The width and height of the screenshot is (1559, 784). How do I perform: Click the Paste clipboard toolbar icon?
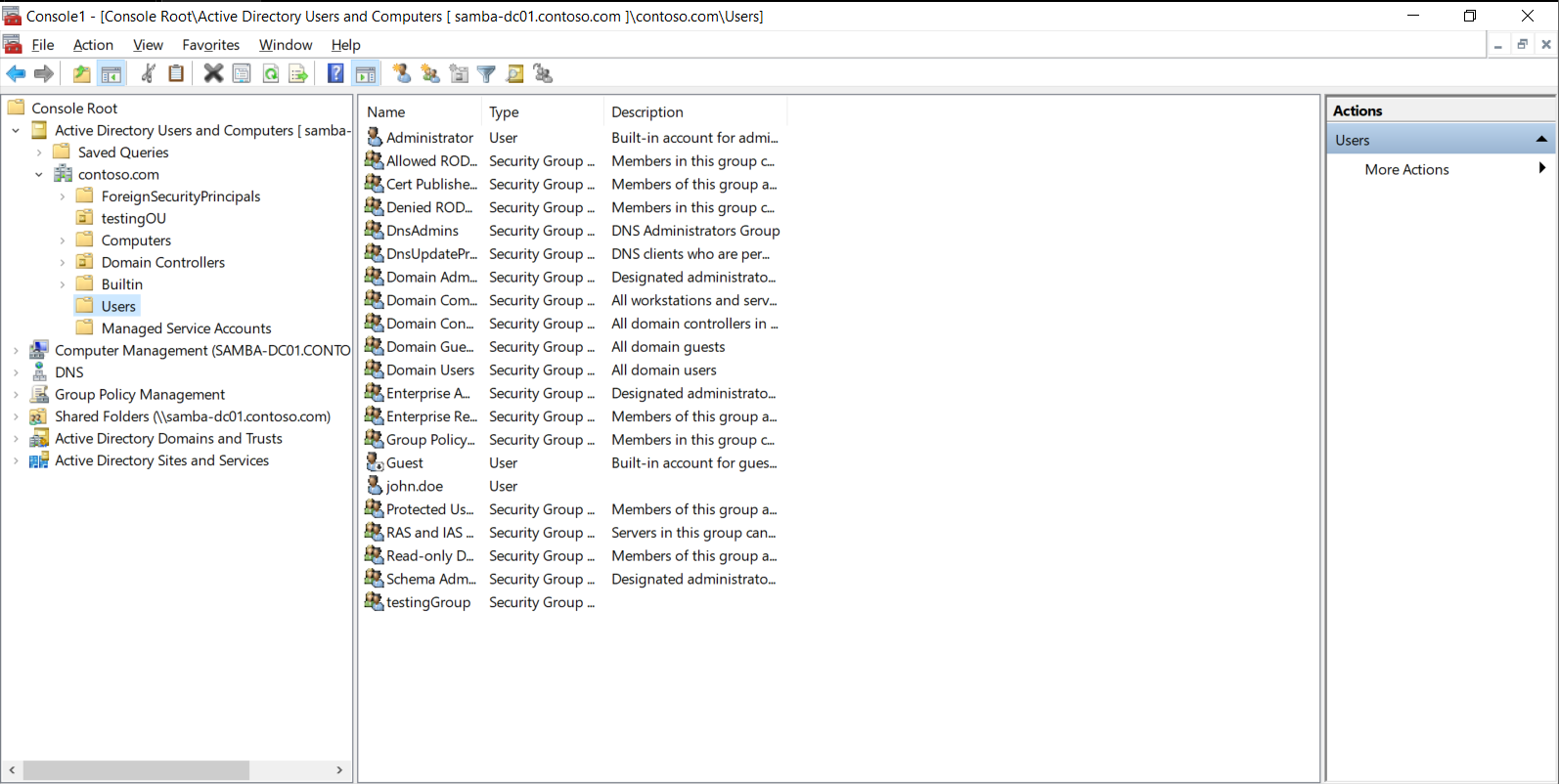point(176,73)
